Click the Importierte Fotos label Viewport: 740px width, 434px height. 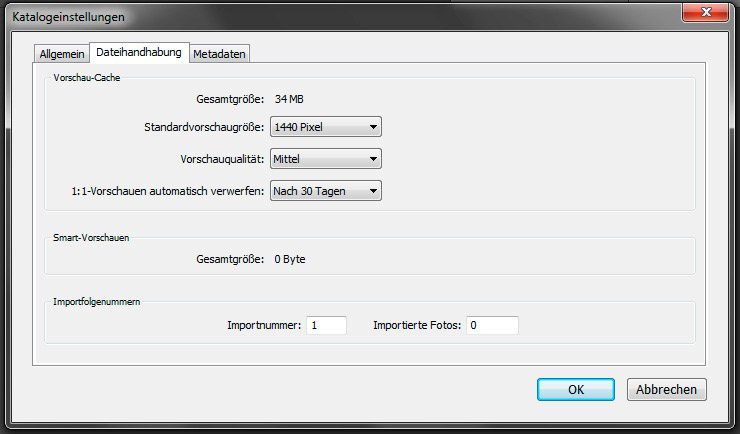click(417, 326)
